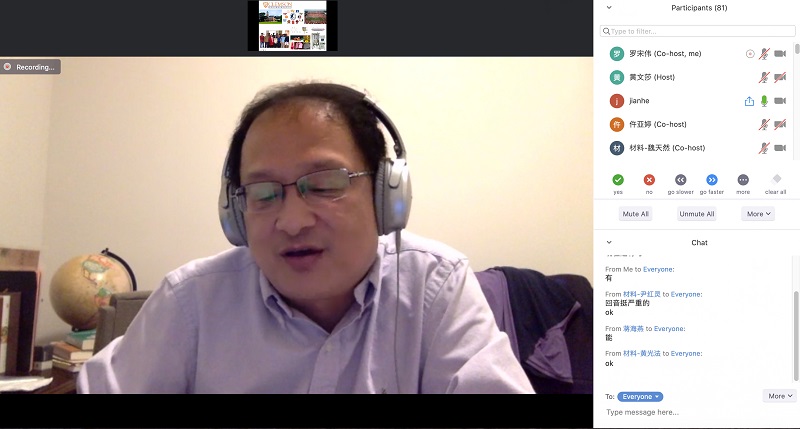Open the More dropdown beside Unmute All
800x429 pixels.
point(758,214)
